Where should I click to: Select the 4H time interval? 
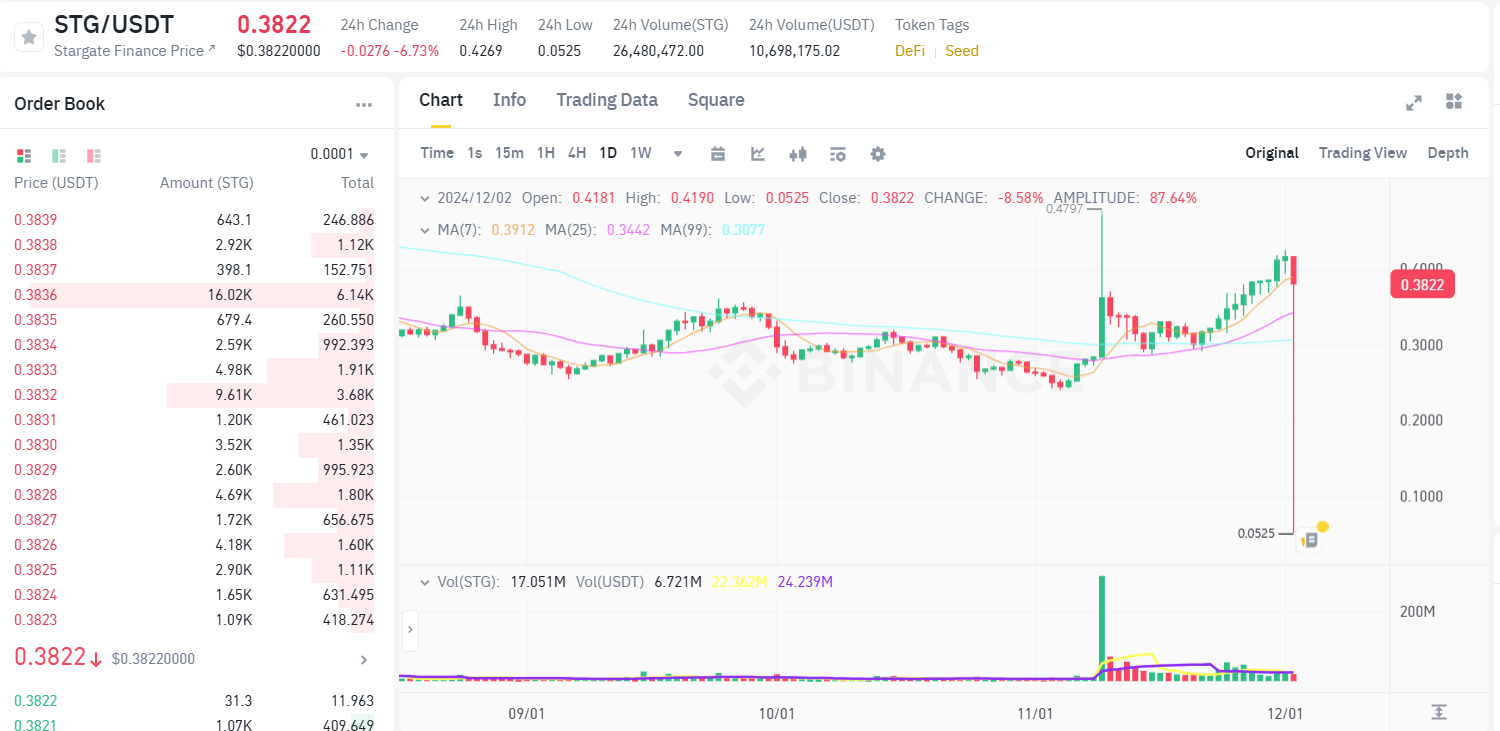point(577,153)
